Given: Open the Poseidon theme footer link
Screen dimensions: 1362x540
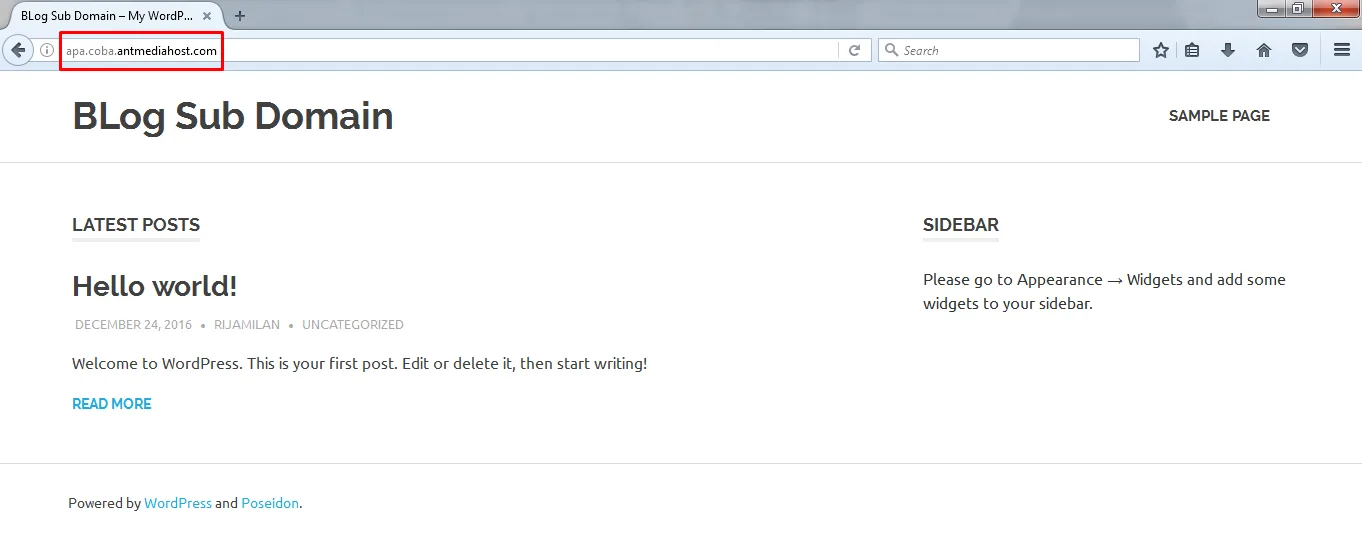Looking at the screenshot, I should click(x=270, y=503).
